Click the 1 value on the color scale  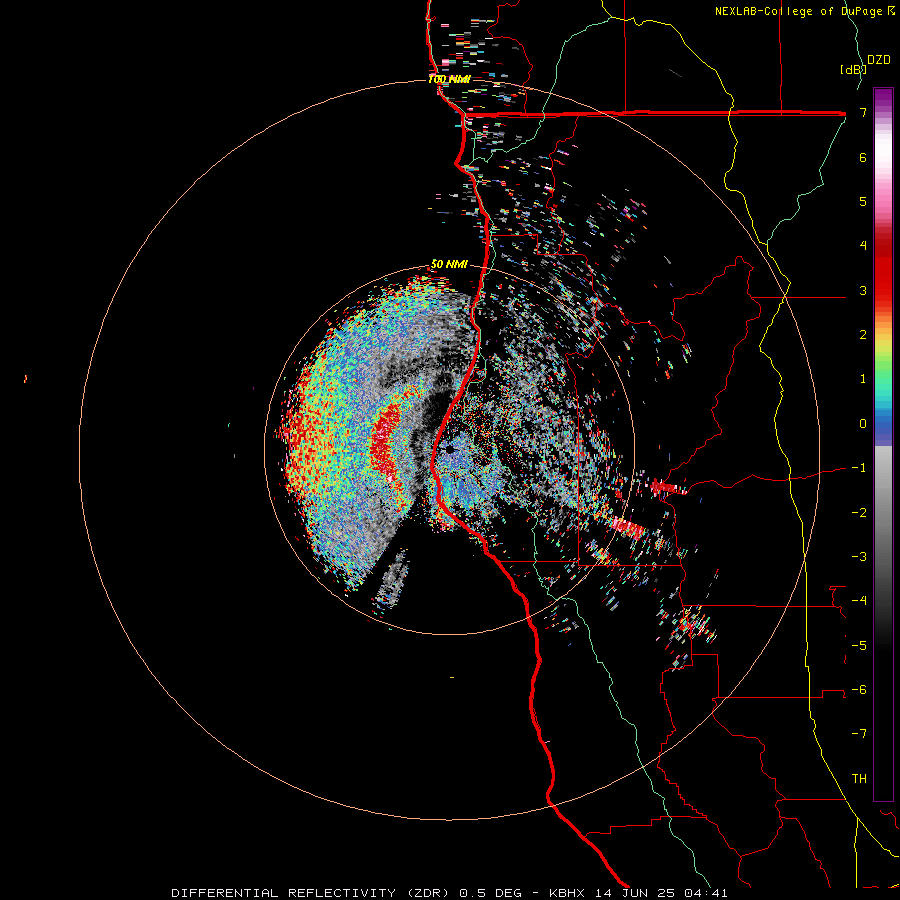pyautogui.click(x=863, y=379)
